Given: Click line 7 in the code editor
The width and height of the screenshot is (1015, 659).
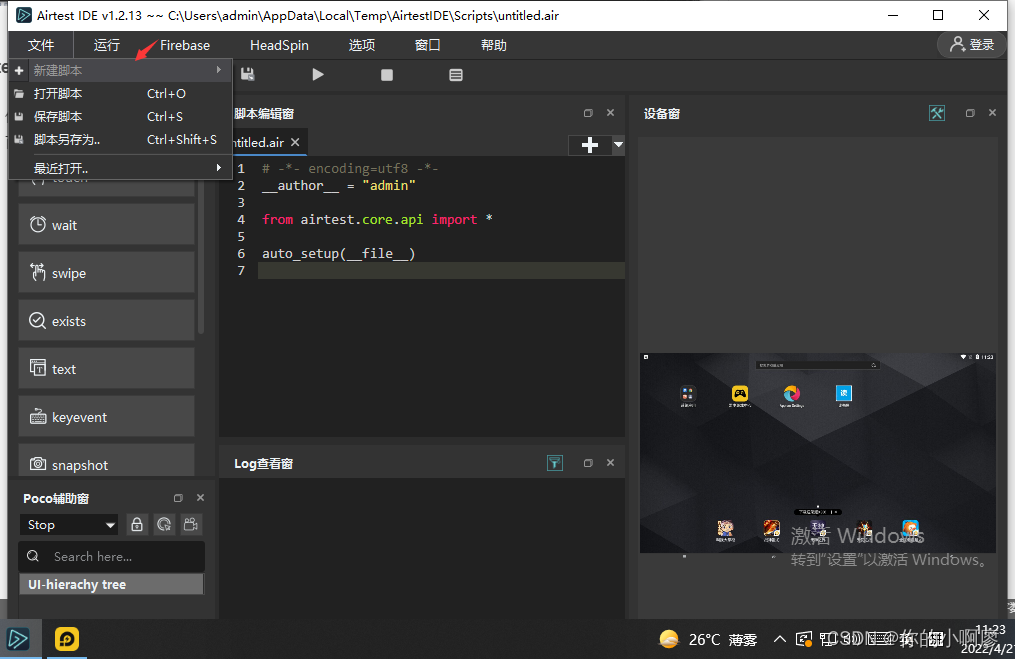Looking at the screenshot, I should tap(441, 271).
